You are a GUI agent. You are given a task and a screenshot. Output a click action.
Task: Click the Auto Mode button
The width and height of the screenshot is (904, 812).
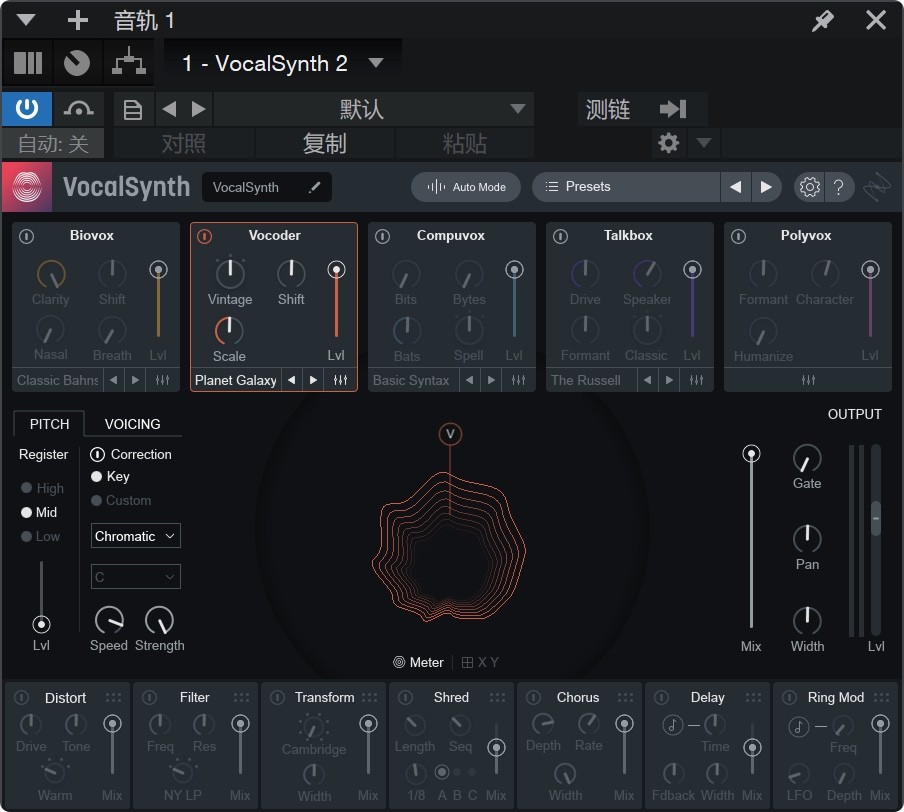click(466, 187)
